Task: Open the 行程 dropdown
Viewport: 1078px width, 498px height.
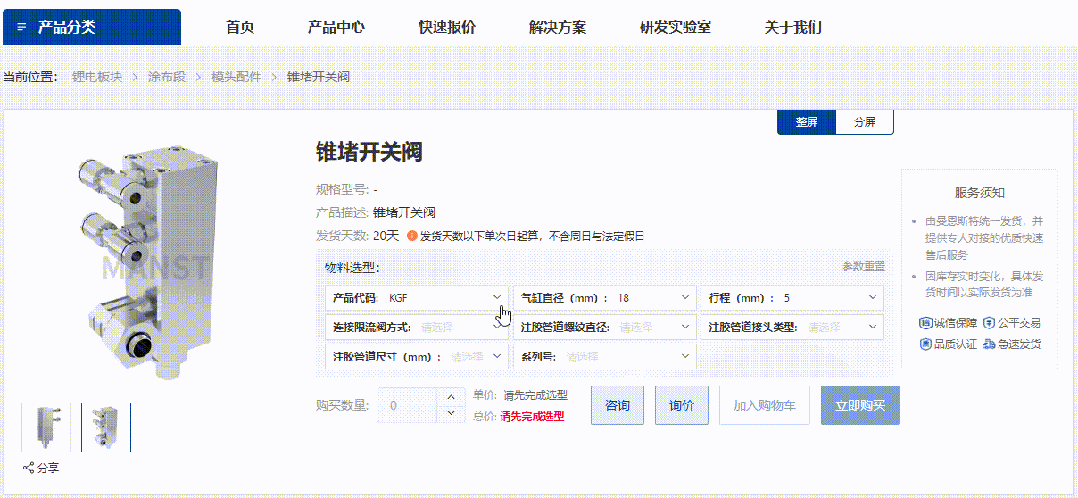Action: pyautogui.click(x=792, y=298)
